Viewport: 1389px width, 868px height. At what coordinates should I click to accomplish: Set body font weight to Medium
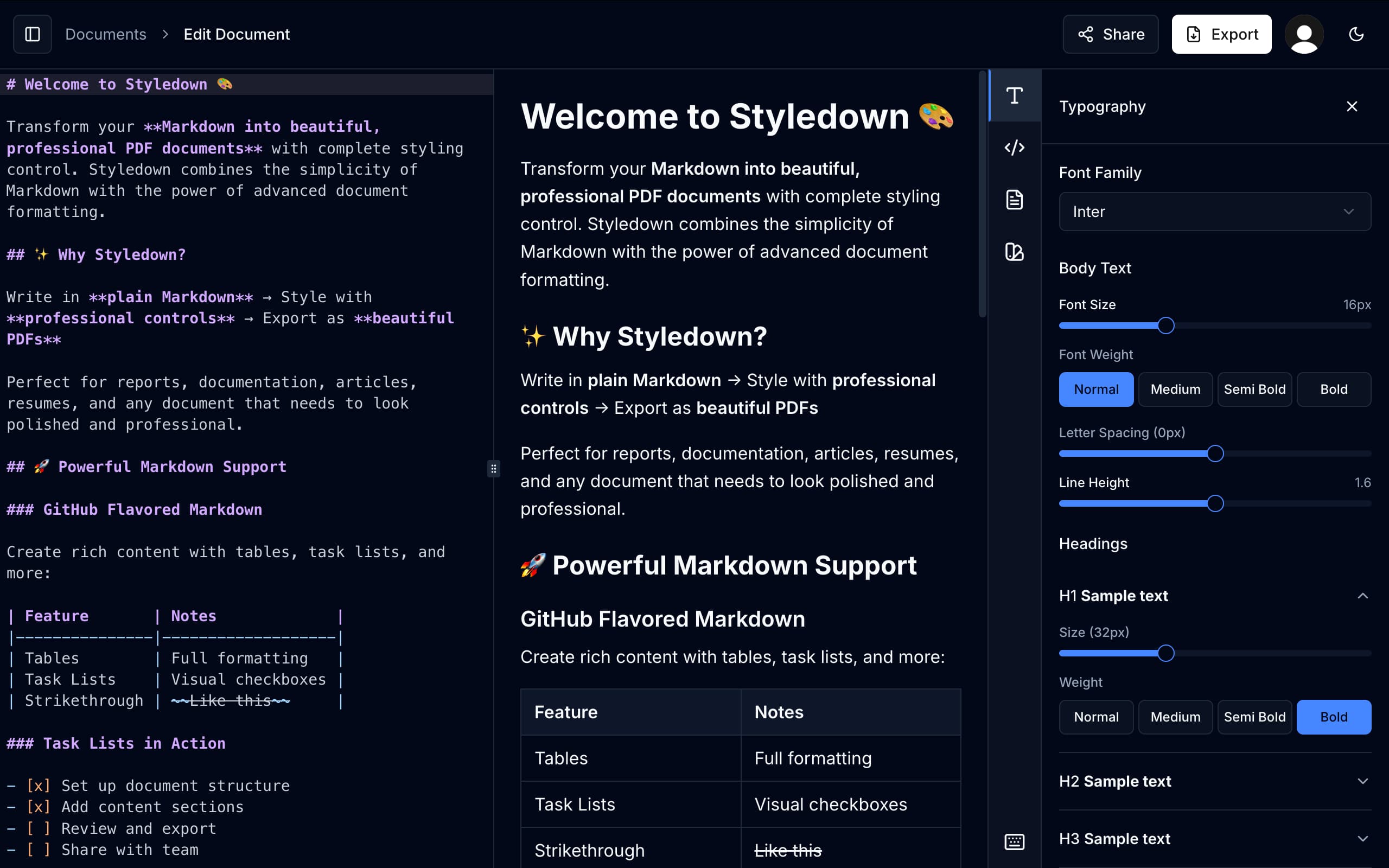point(1175,389)
